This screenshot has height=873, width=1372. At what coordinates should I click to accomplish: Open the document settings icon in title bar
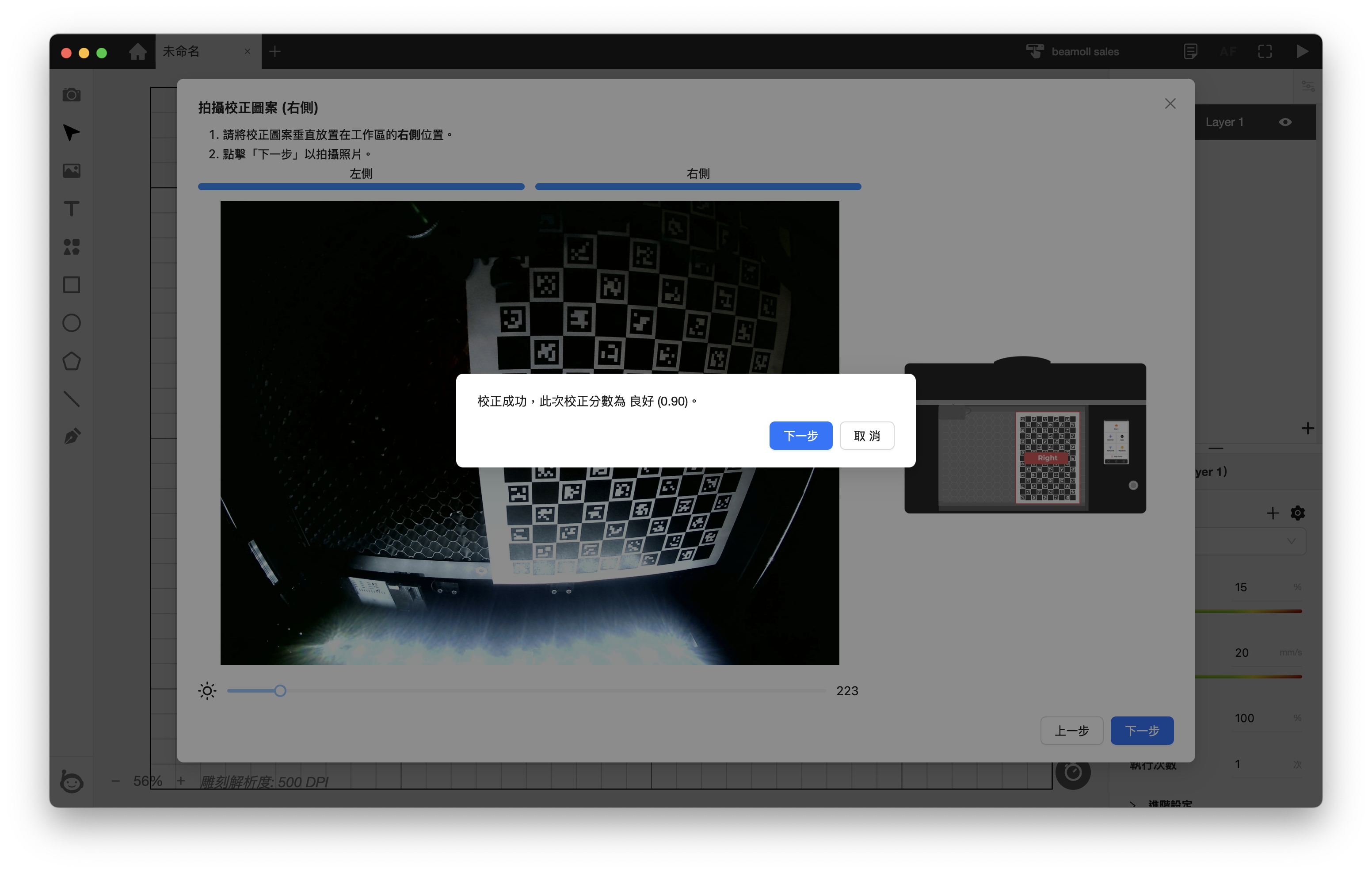(1190, 51)
